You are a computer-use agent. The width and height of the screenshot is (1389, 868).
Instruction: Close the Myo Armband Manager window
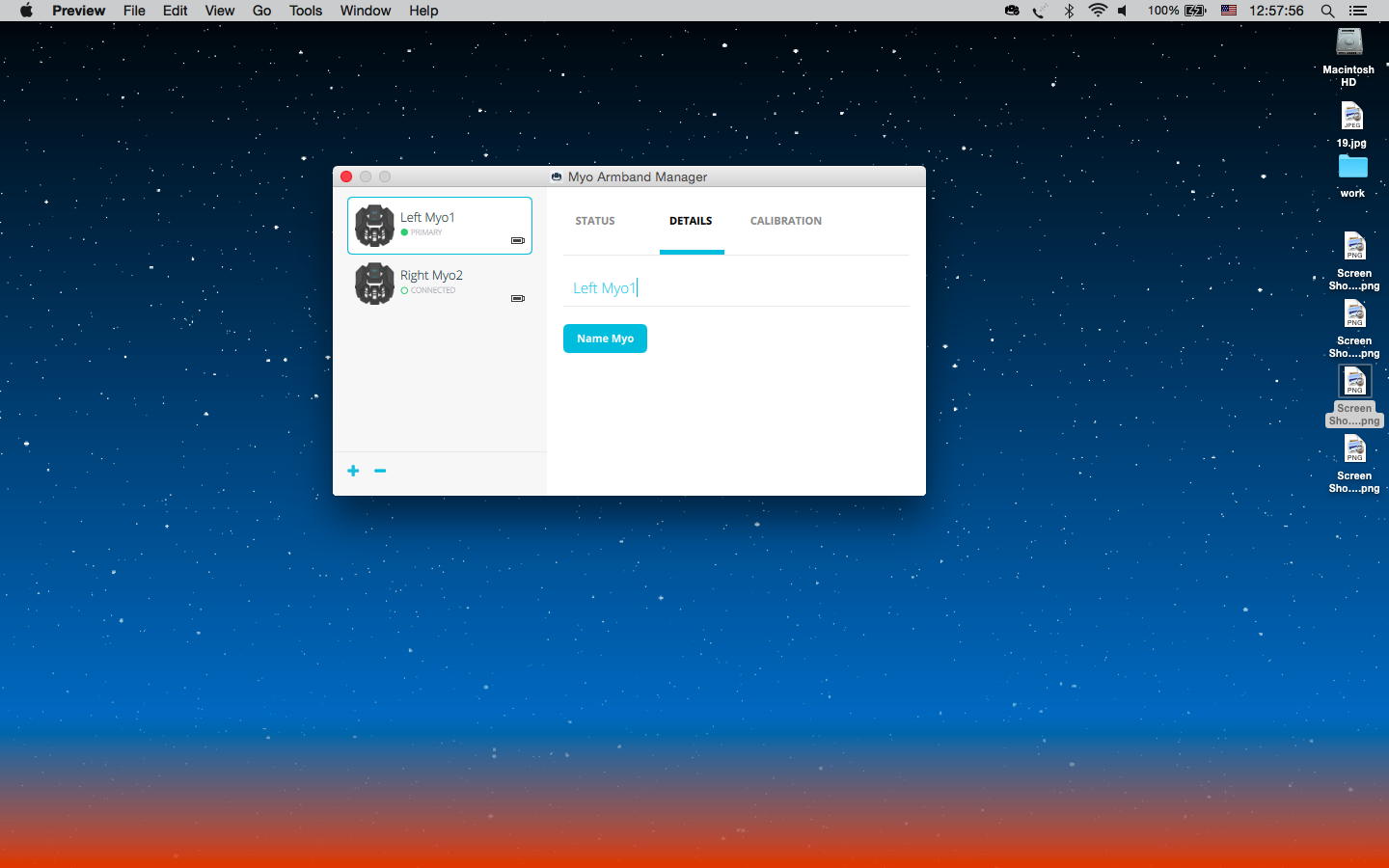tap(346, 176)
